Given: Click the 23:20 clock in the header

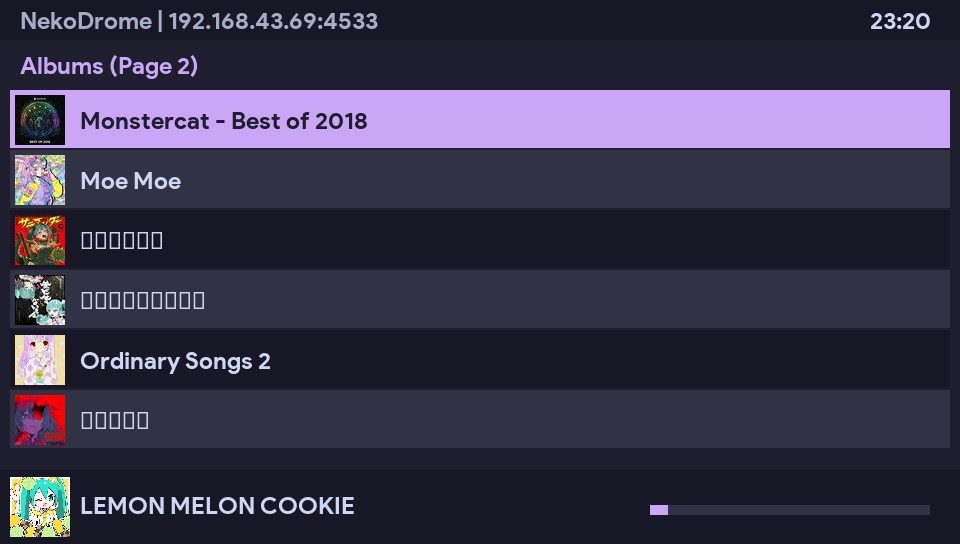Looking at the screenshot, I should (x=900, y=21).
